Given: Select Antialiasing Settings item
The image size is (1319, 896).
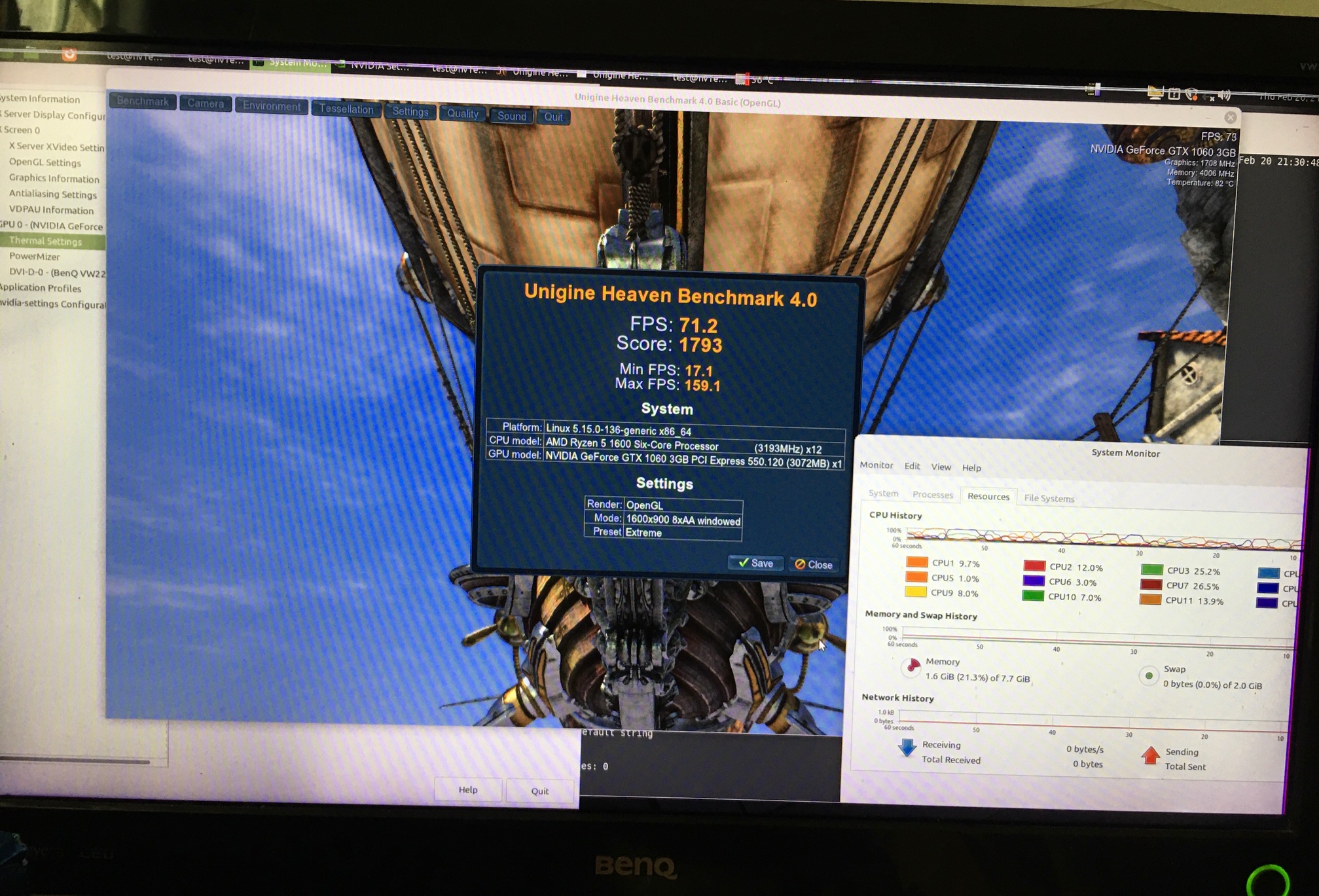Looking at the screenshot, I should tap(53, 194).
